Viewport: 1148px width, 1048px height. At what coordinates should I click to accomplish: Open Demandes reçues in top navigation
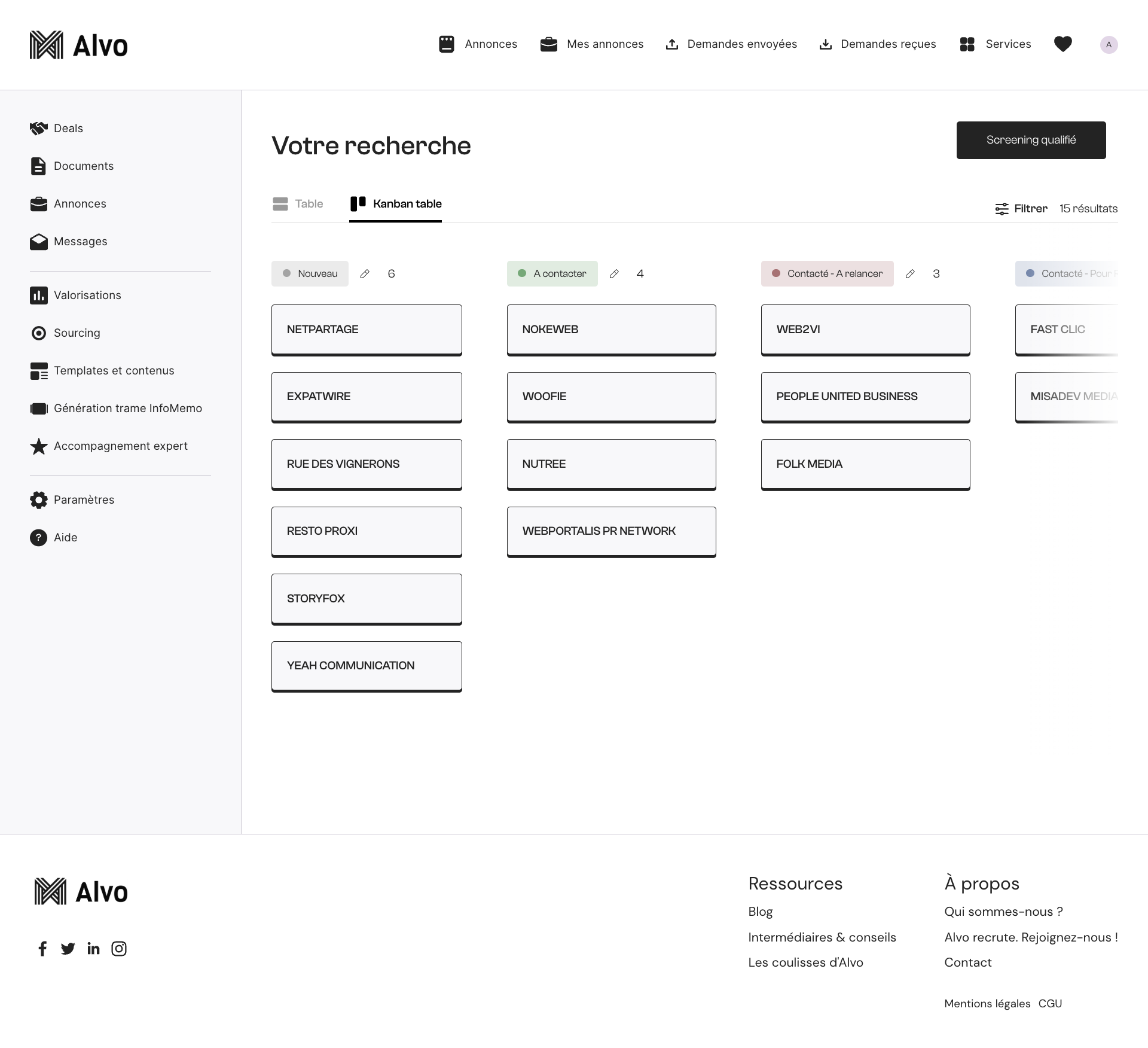[x=877, y=44]
